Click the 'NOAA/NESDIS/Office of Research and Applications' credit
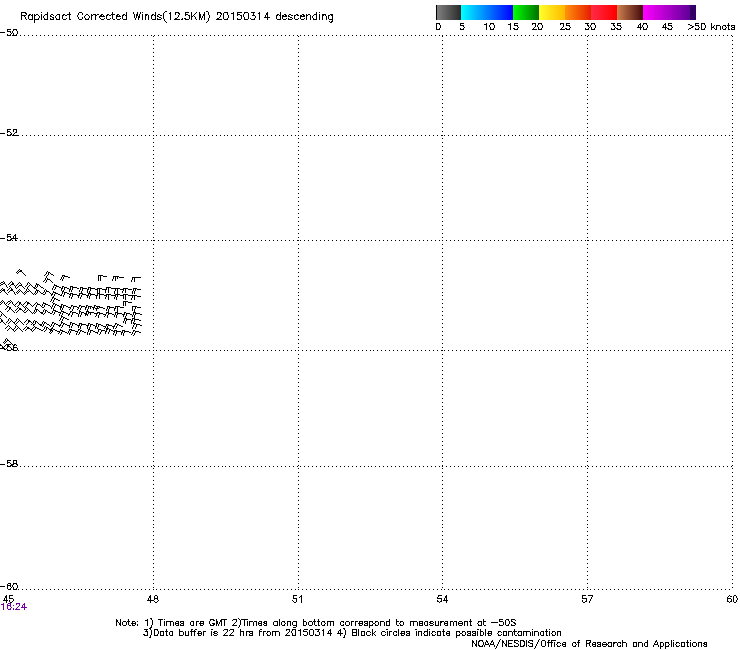Screen dimensions: 740x650 coord(589,644)
